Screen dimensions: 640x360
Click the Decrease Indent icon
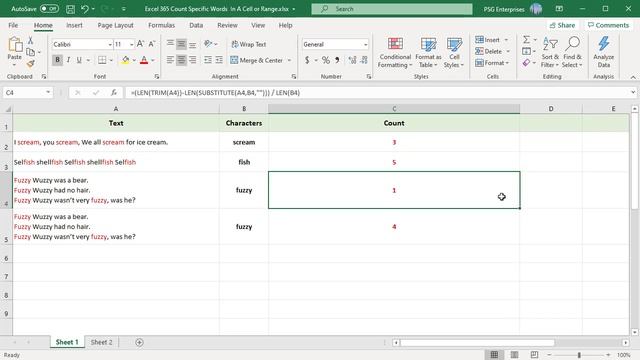click(x=208, y=60)
